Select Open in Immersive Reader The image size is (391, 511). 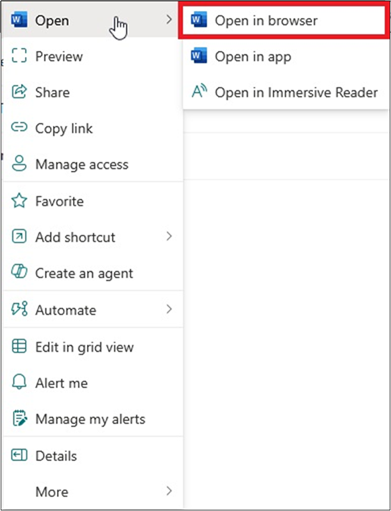pyautogui.click(x=285, y=92)
